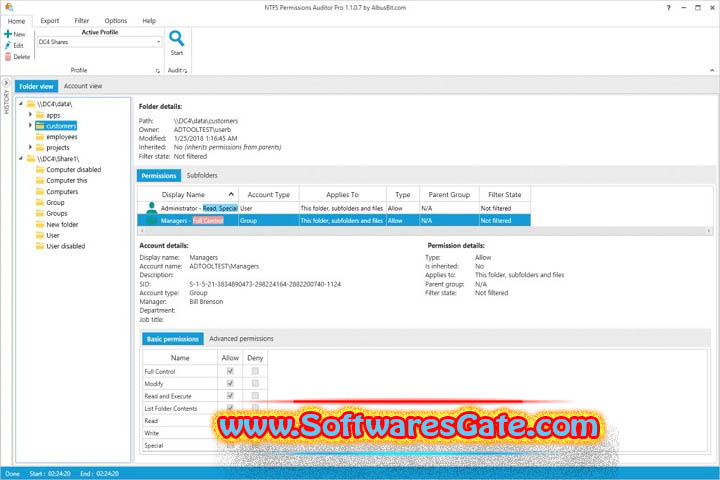Click the \\DC4\Share1\ folder icon
This screenshot has width=720, height=480.
[x=31, y=158]
